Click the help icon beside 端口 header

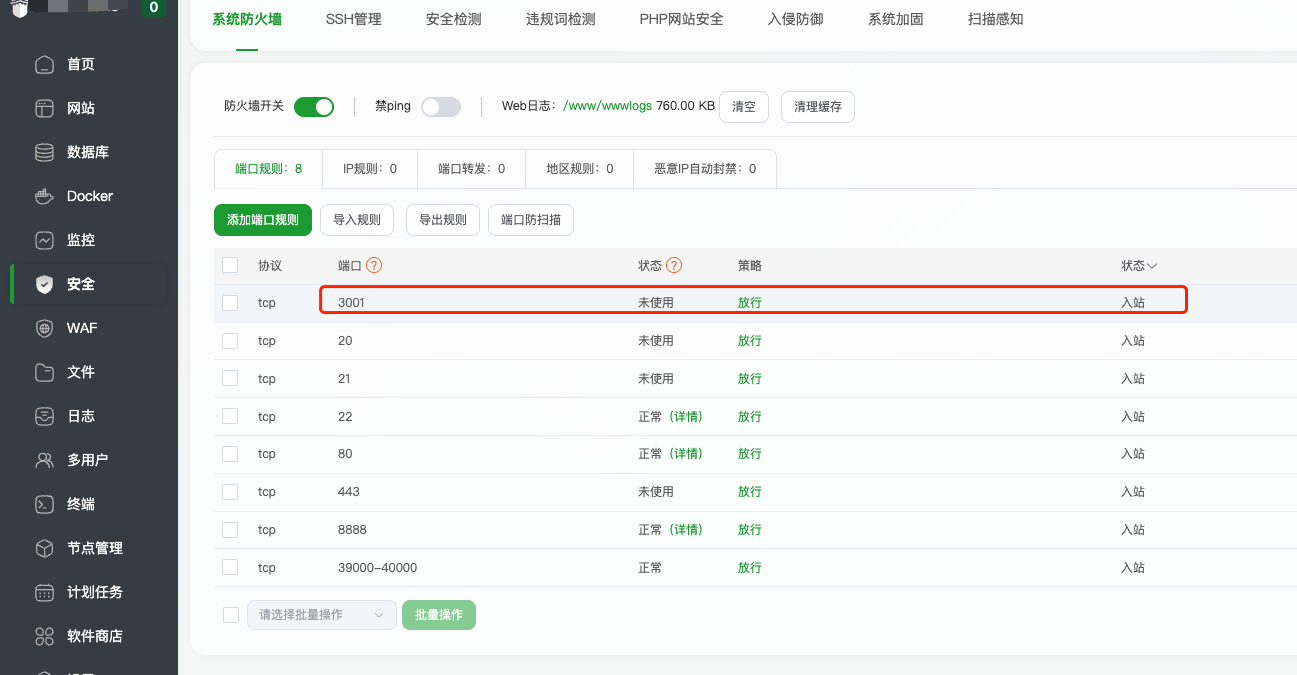374,265
